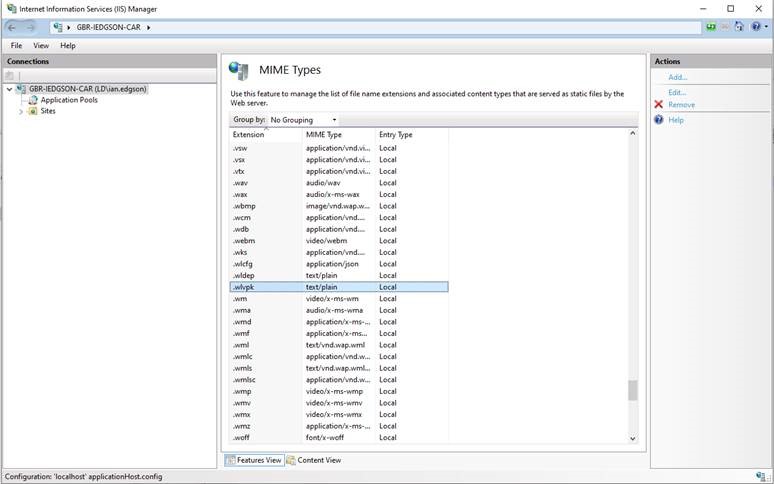
Task: Click the GBR-IEDGSON-CAR server icon
Action: pyautogui.click(x=21, y=89)
